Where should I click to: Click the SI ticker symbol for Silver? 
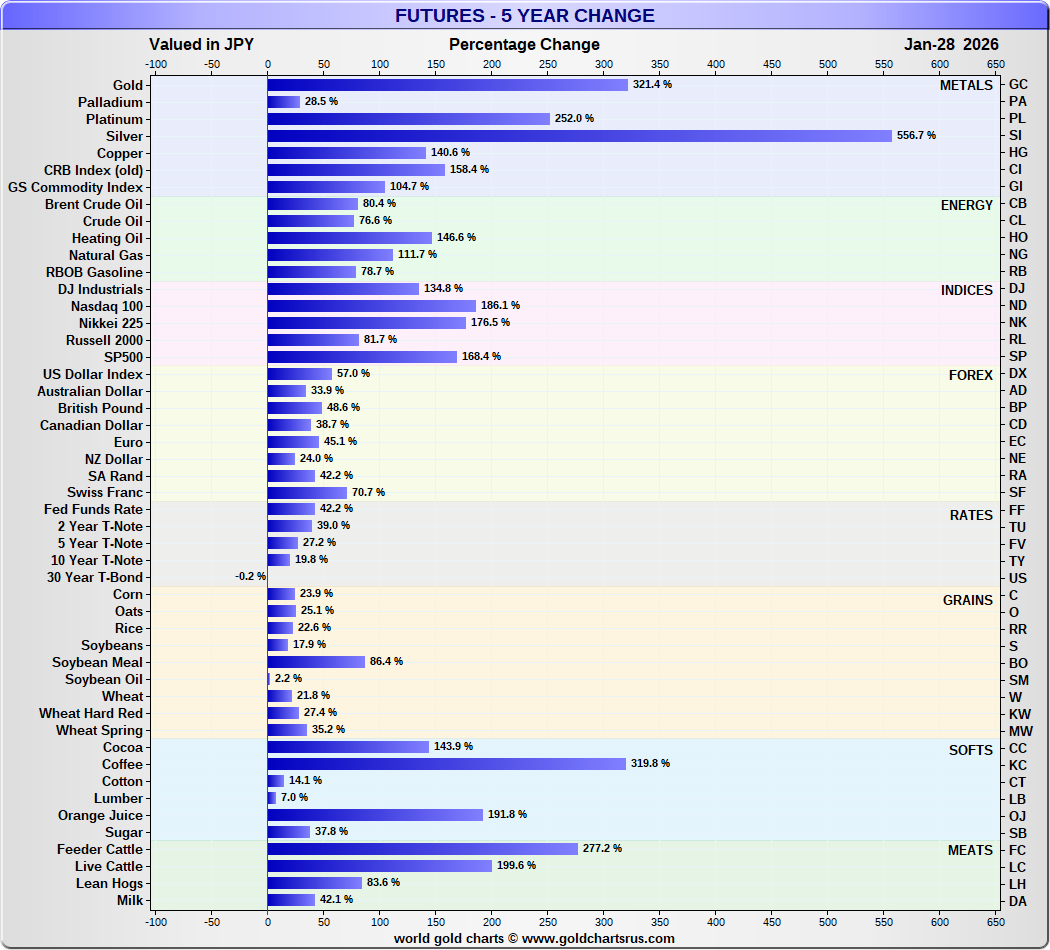[x=1018, y=136]
